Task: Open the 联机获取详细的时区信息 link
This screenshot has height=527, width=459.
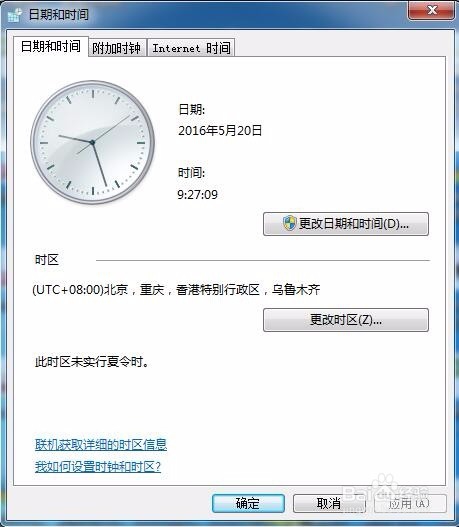Action: click(101, 445)
